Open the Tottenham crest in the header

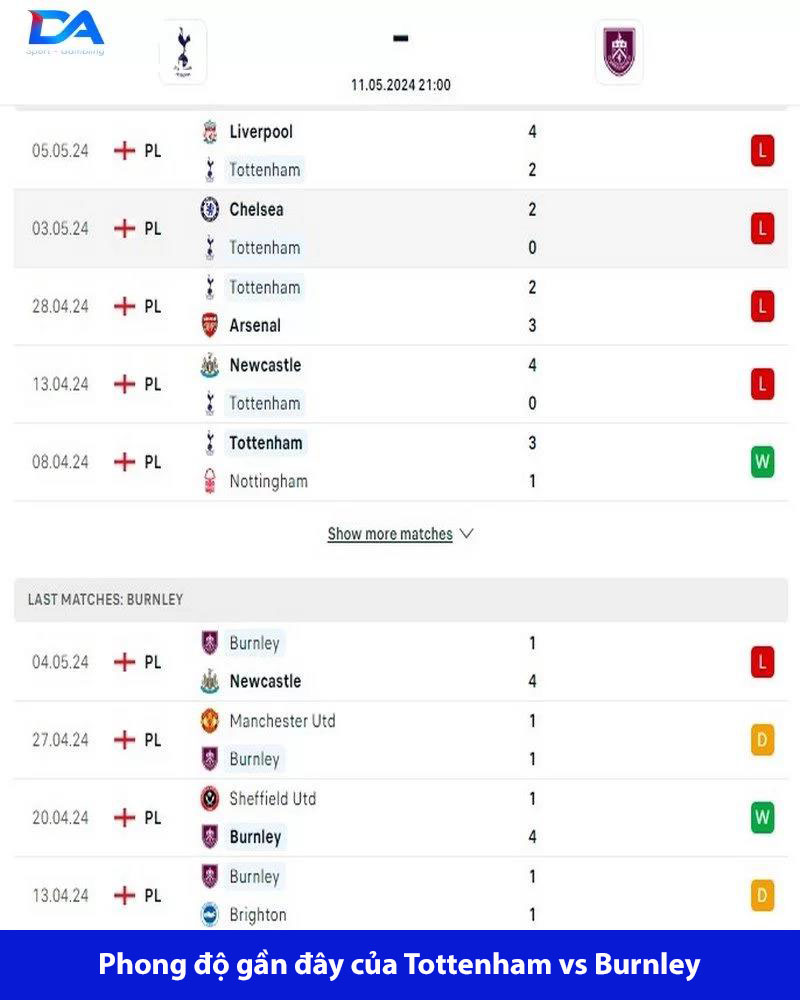(183, 52)
